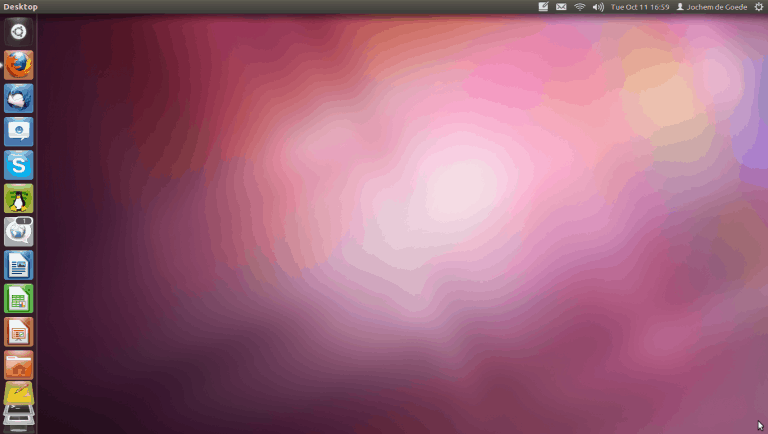The image size is (768, 434).
Task: Open the volume sound indicator
Action: (x=598, y=7)
